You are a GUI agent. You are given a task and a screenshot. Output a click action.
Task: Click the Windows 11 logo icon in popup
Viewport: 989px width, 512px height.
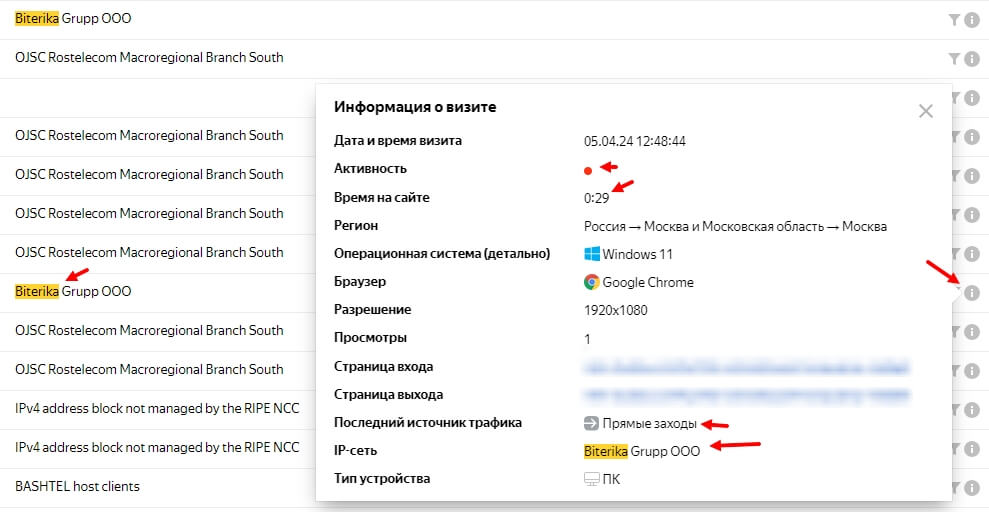[591, 254]
